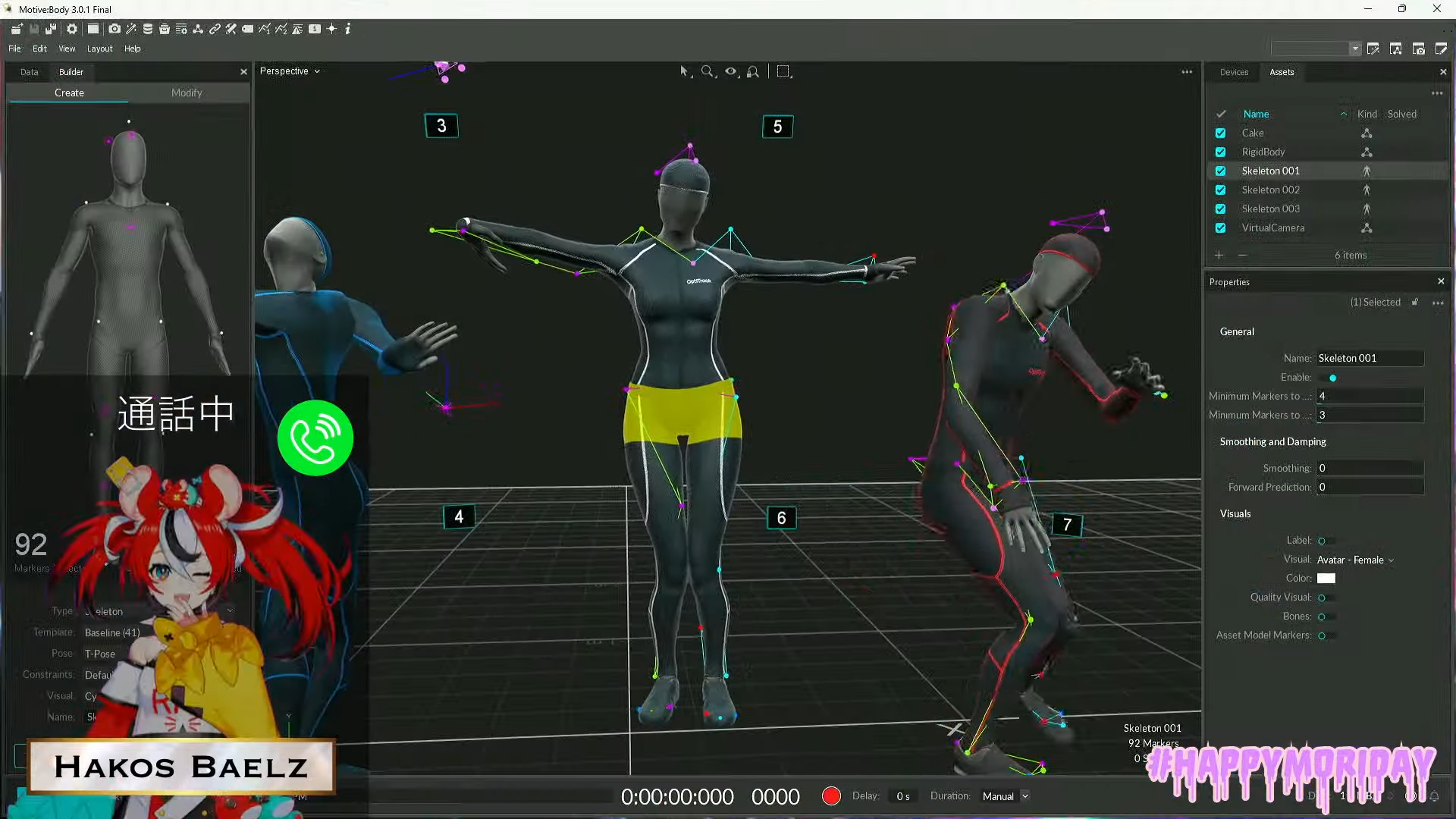Click the layout window toolbar icon
1456x819 pixels.
pos(93,29)
